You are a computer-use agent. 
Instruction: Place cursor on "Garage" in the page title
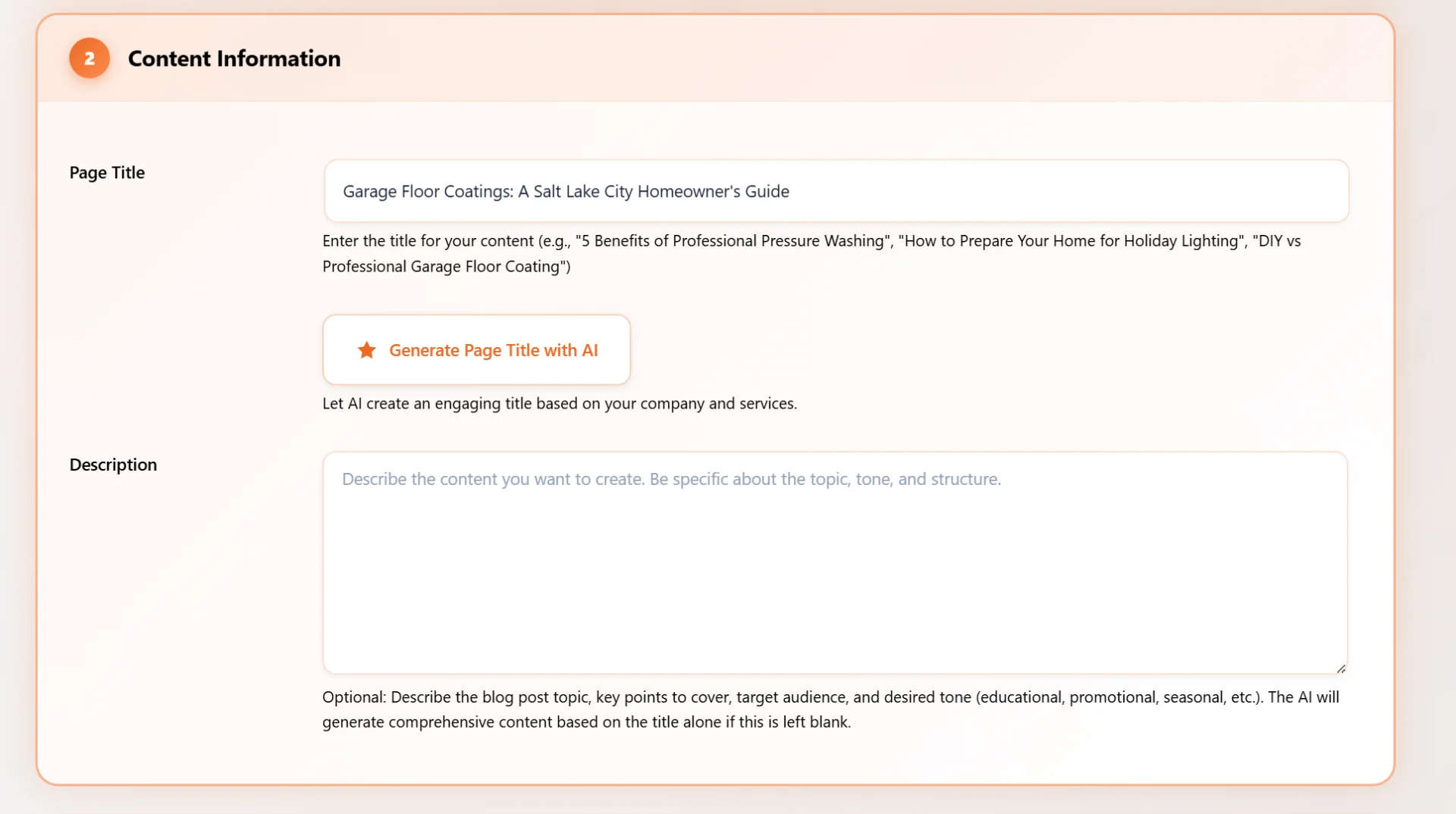[369, 192]
